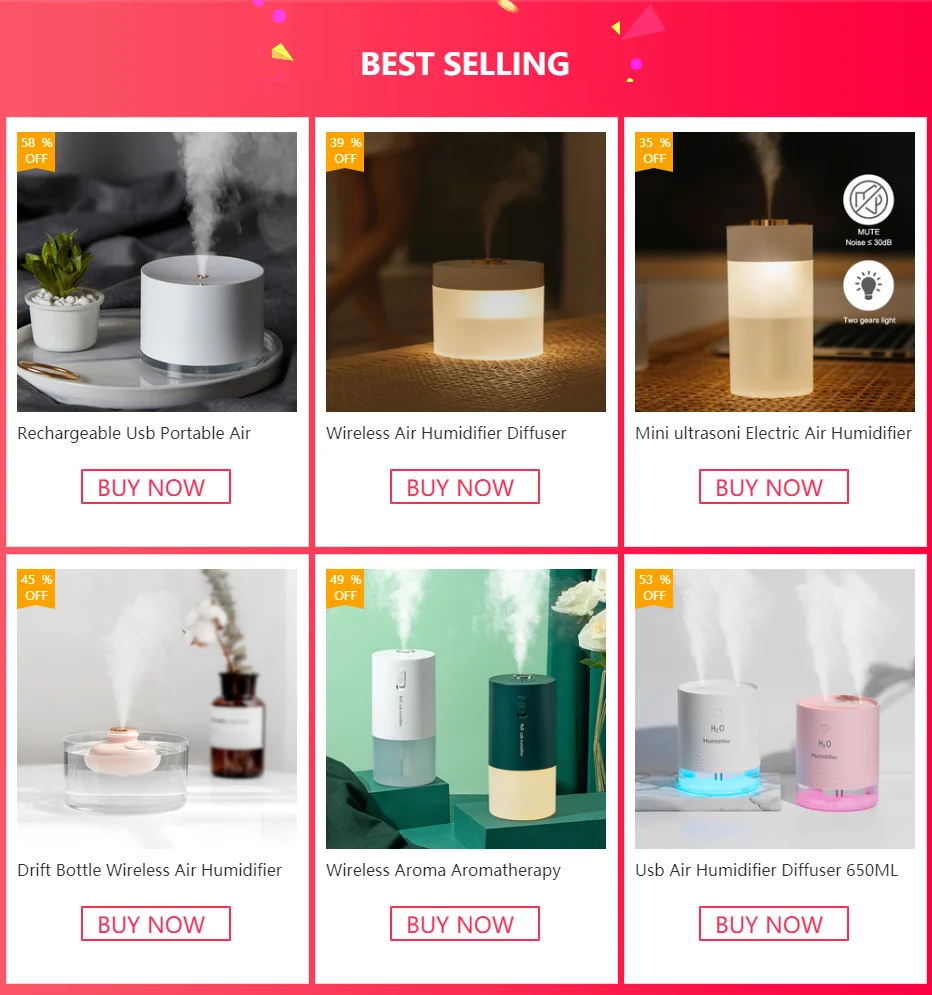Click BUY NOW under Wireless Air Humidifier Diffuser
Image resolution: width=932 pixels, height=995 pixels.
[464, 487]
